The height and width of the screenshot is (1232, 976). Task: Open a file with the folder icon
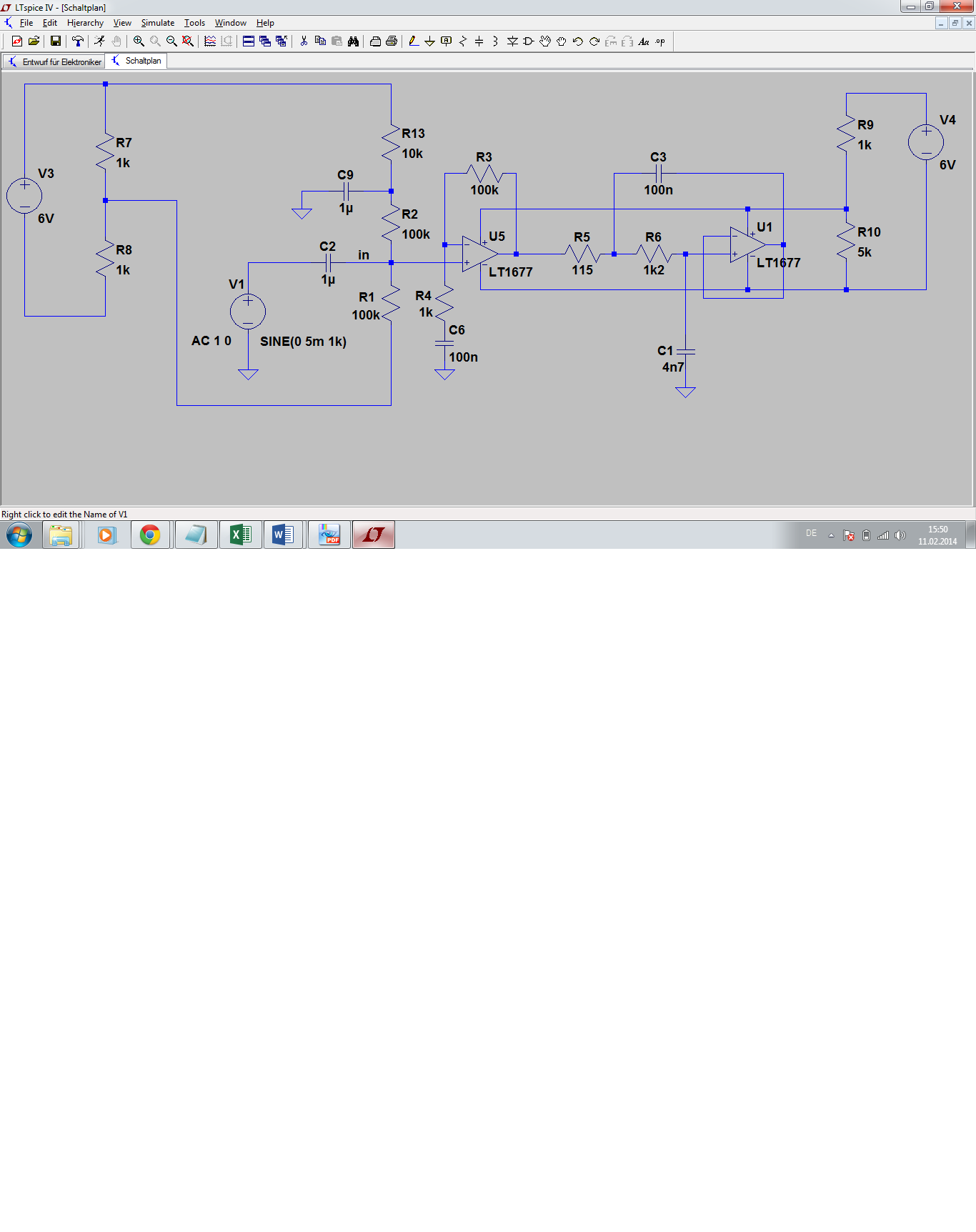pos(34,41)
